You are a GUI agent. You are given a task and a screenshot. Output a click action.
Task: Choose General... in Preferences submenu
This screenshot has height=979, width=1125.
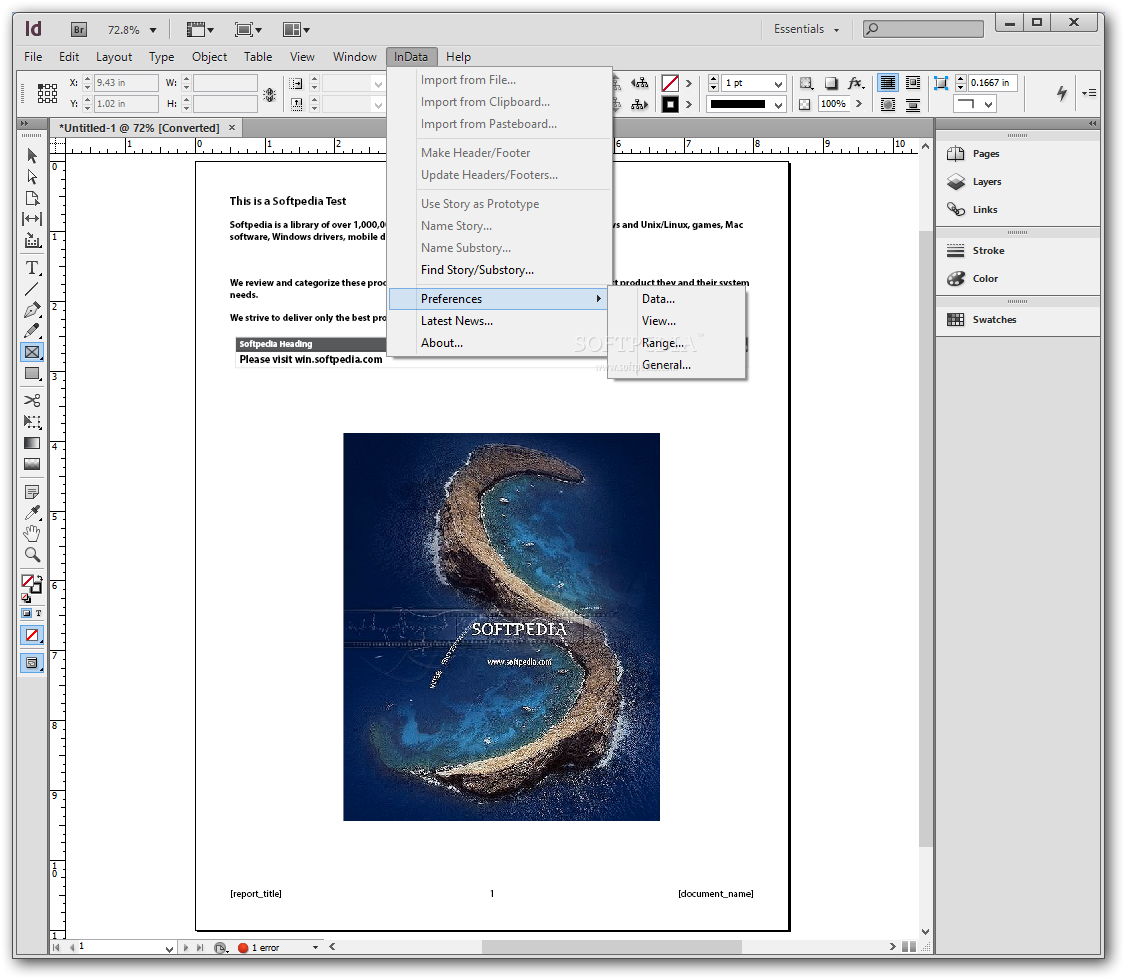676,365
